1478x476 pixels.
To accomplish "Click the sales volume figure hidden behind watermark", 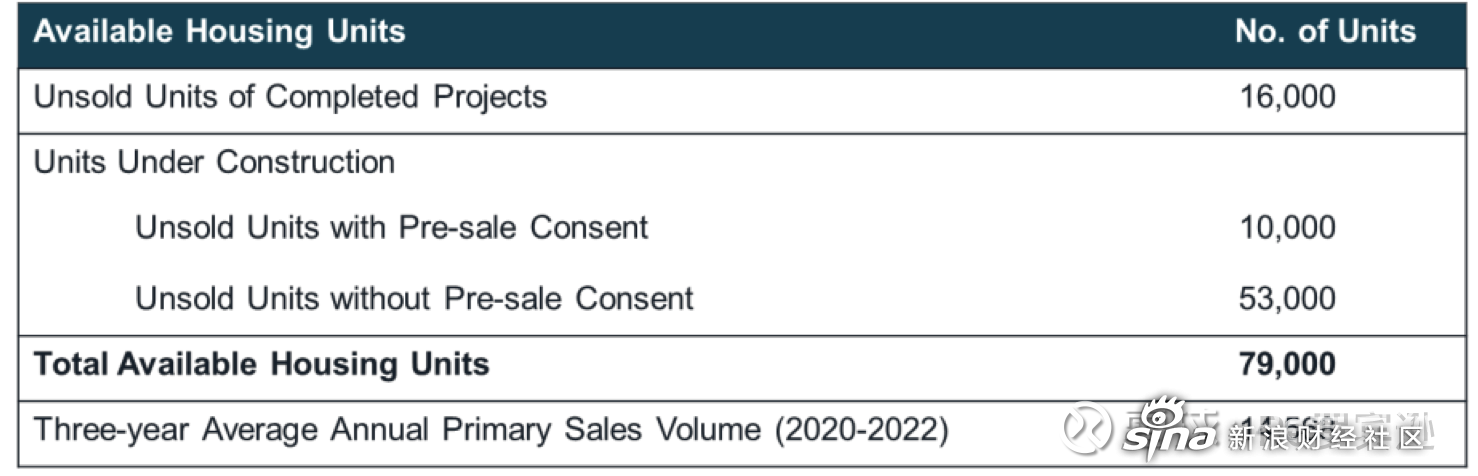I will [1287, 430].
